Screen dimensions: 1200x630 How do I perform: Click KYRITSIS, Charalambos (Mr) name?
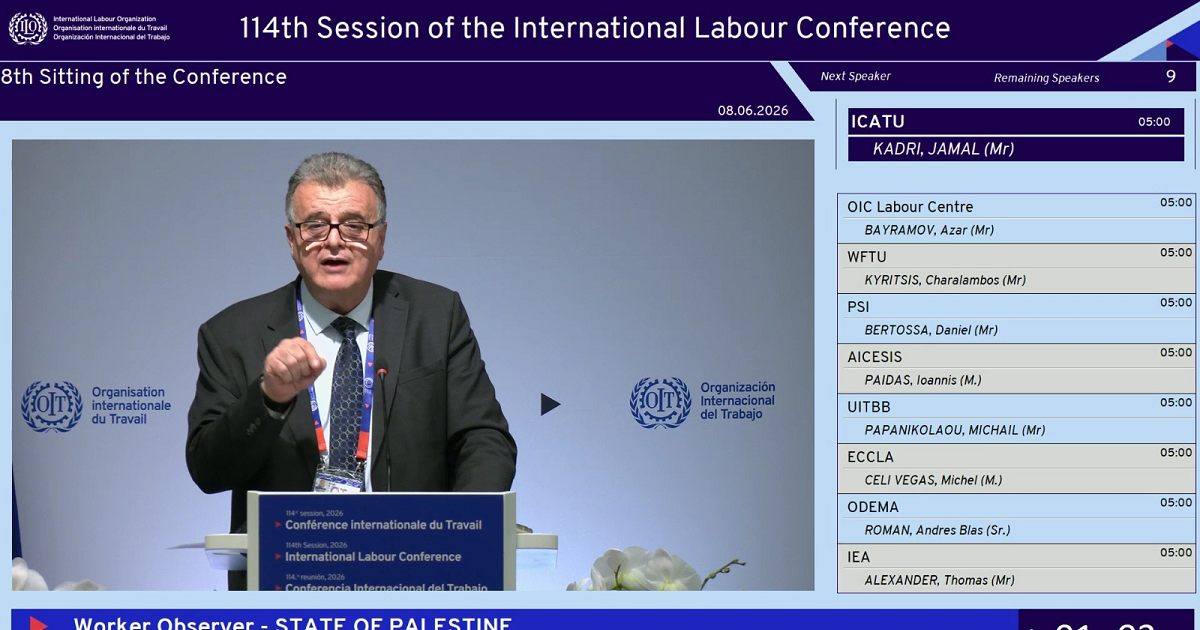pyautogui.click(x=945, y=280)
